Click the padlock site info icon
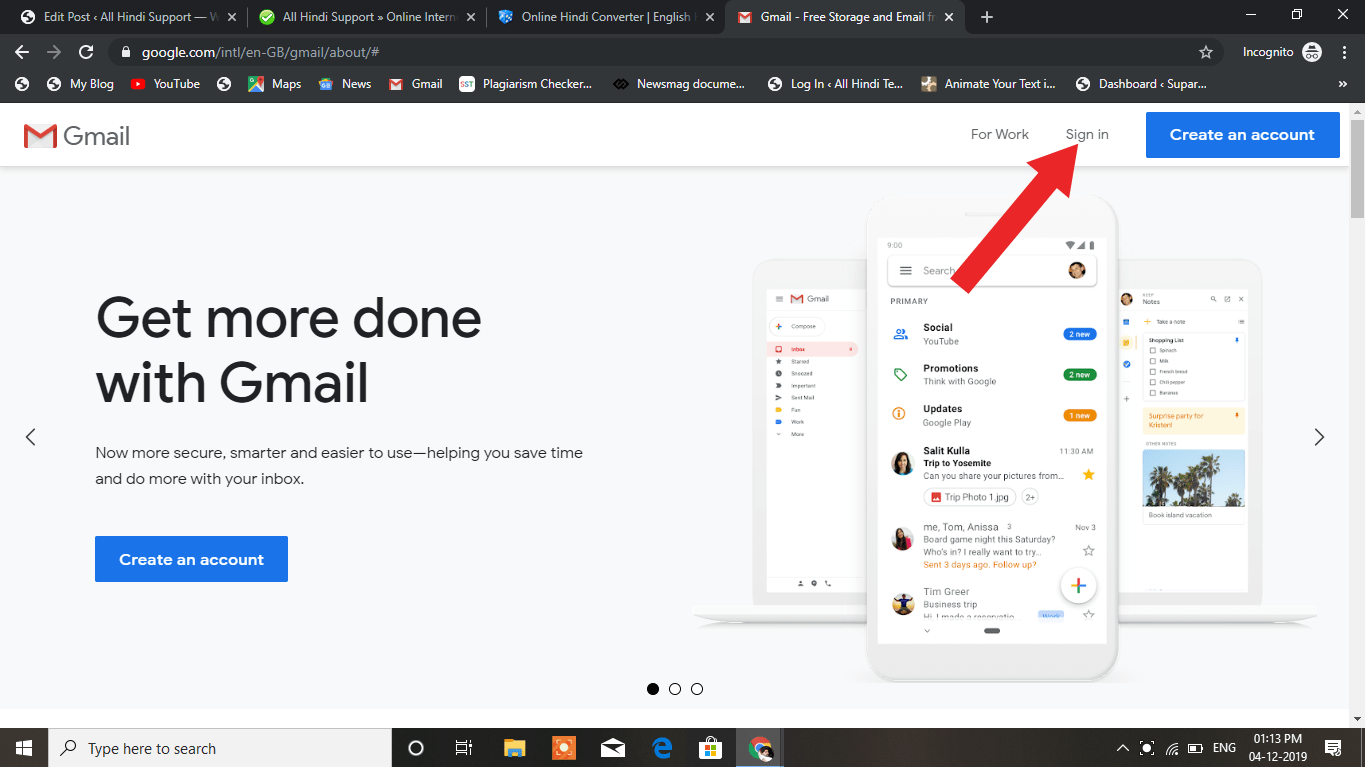 tap(125, 52)
